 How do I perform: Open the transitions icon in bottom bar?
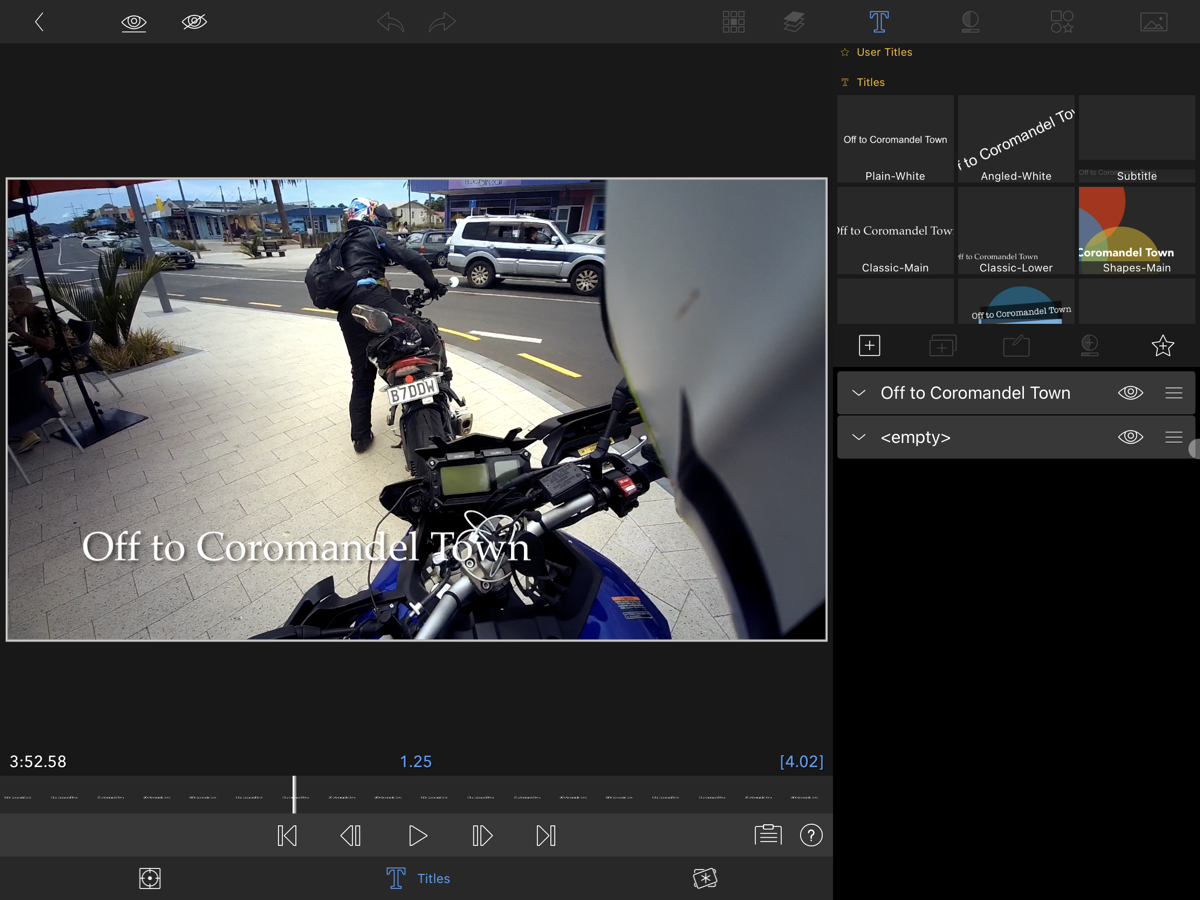pos(705,878)
